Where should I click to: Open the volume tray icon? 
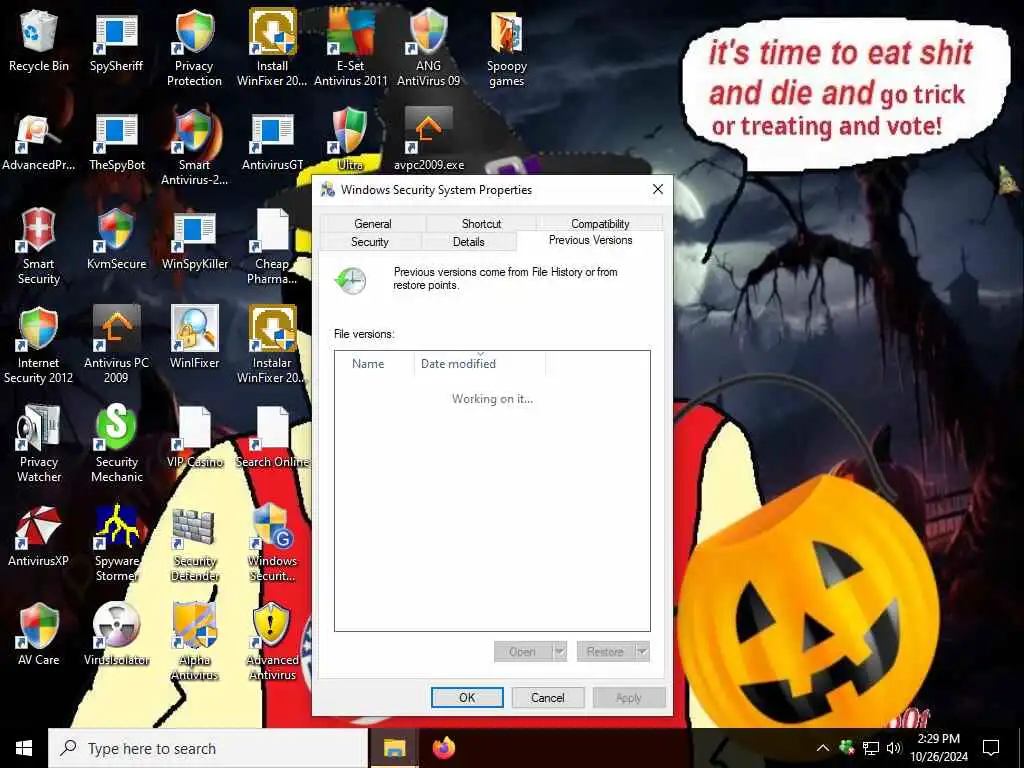coord(894,748)
